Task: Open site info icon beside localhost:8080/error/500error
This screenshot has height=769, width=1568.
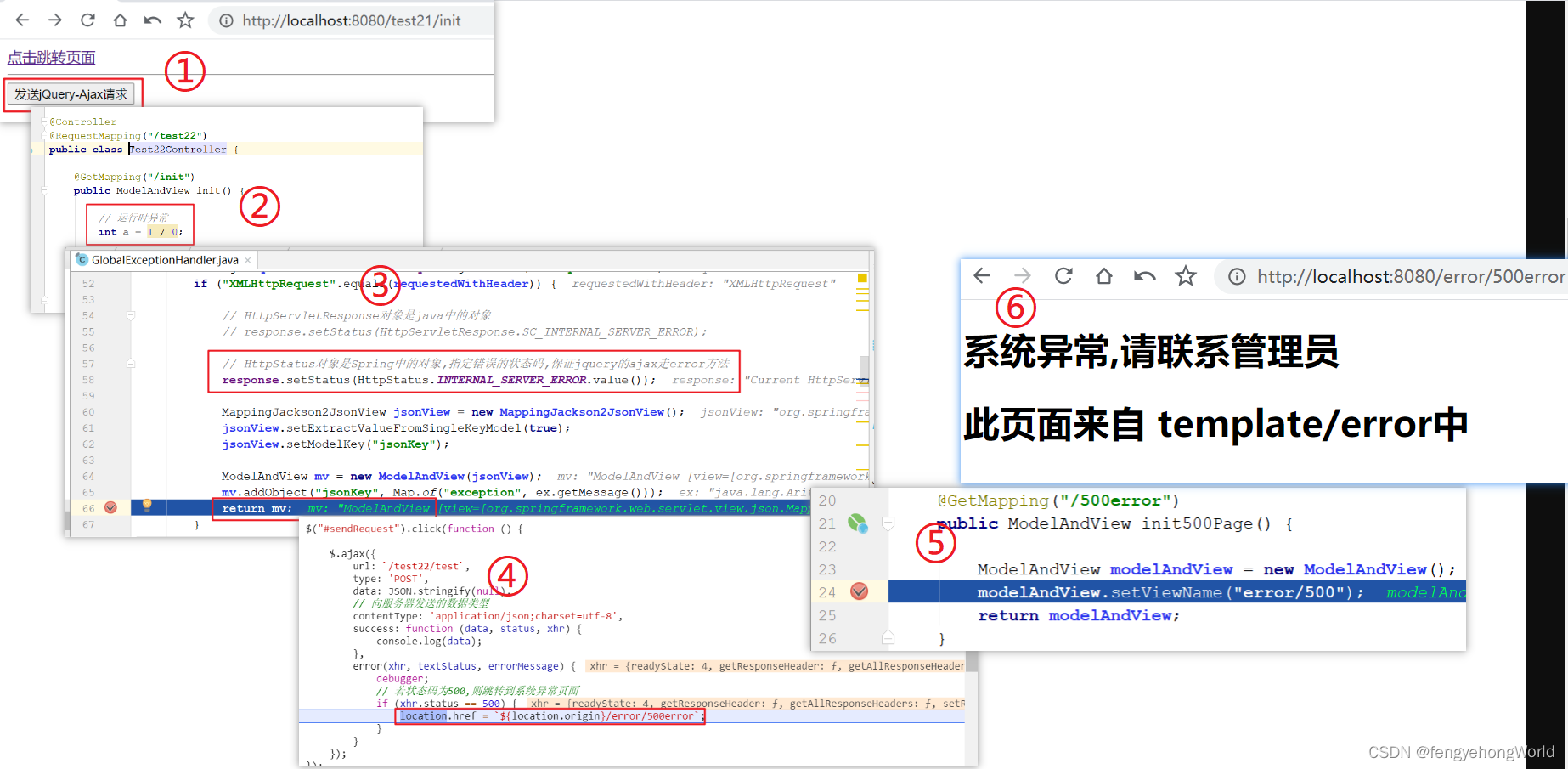Action: click(x=1237, y=276)
